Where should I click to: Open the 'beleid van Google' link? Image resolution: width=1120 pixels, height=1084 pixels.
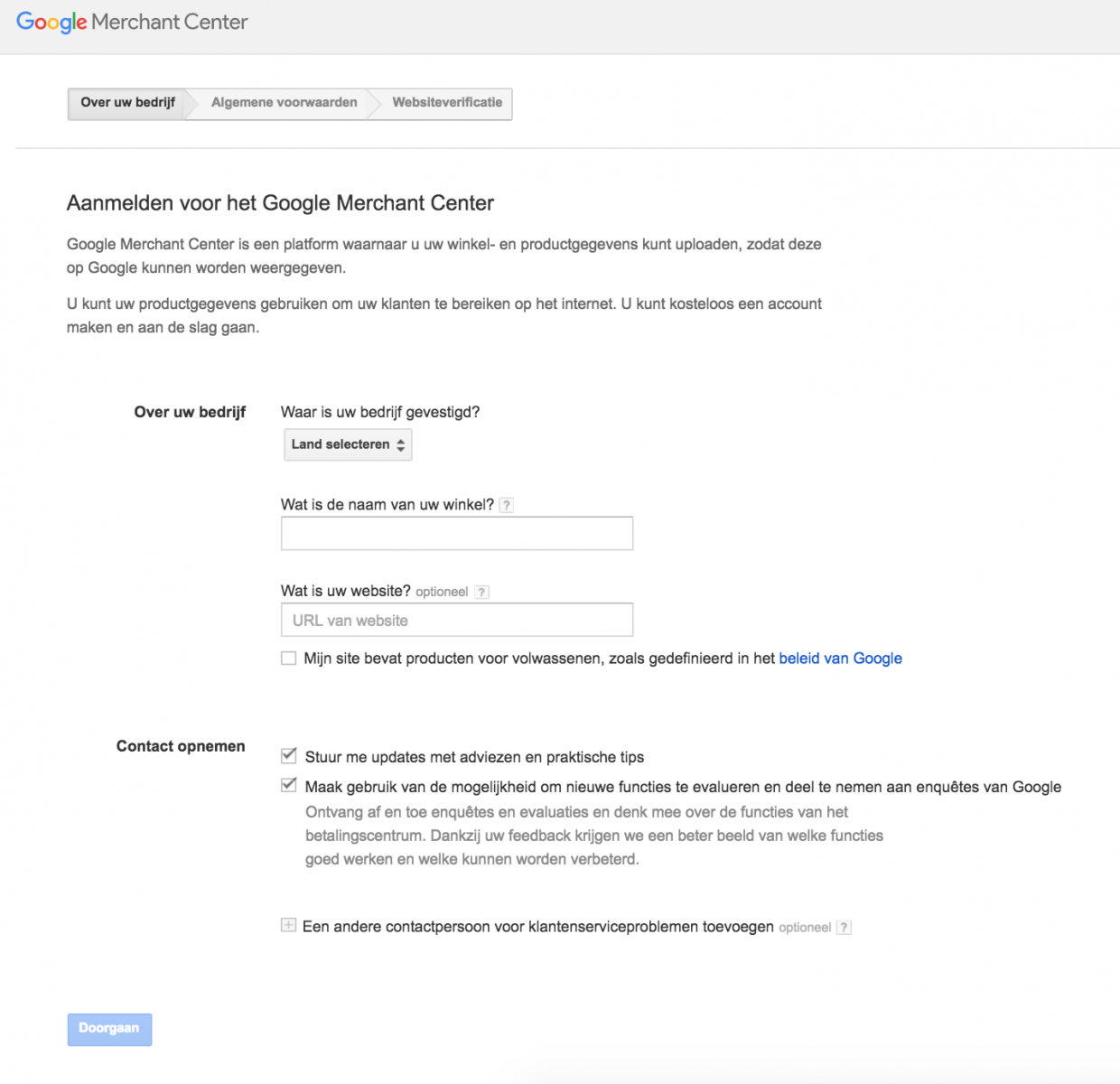click(x=840, y=659)
